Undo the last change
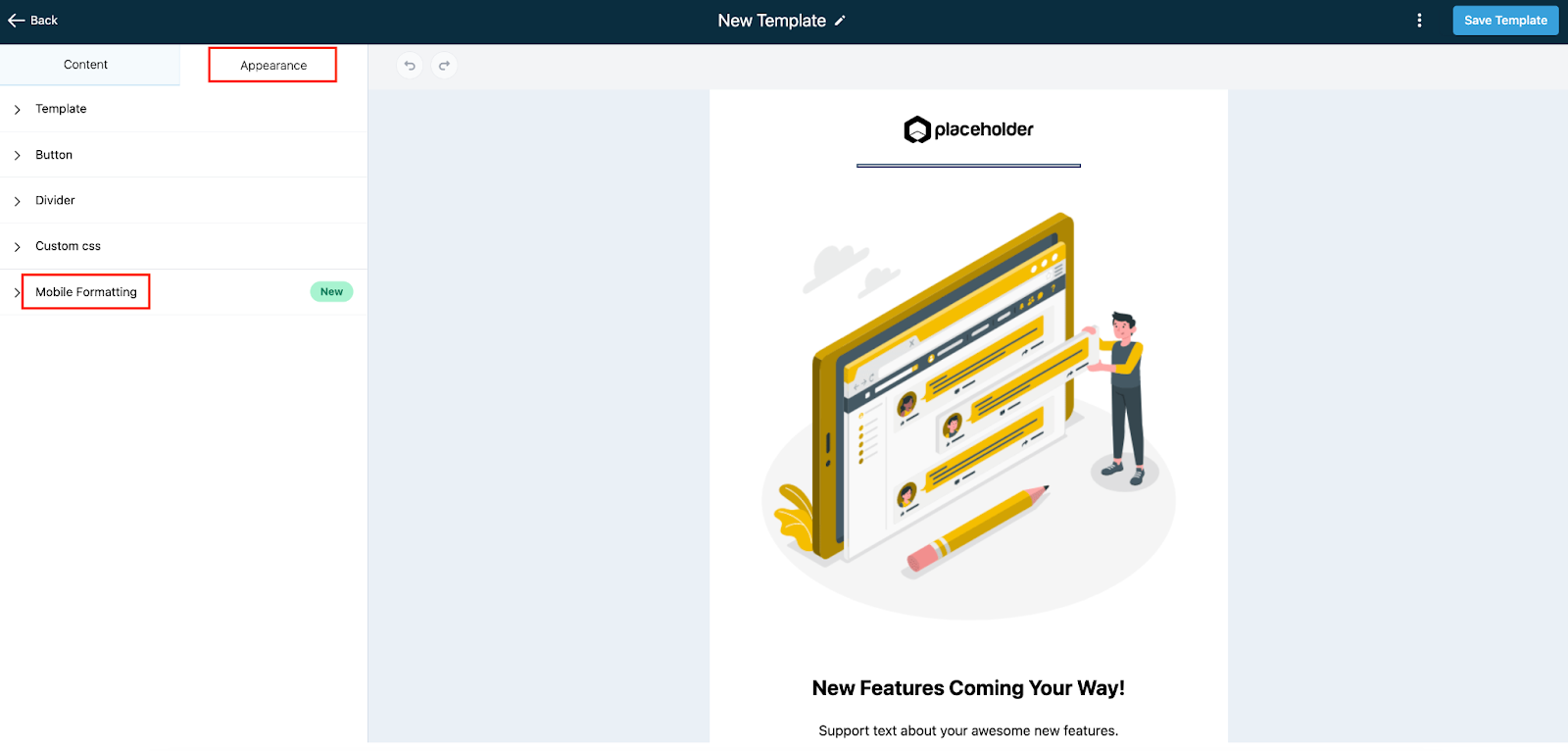 410,66
